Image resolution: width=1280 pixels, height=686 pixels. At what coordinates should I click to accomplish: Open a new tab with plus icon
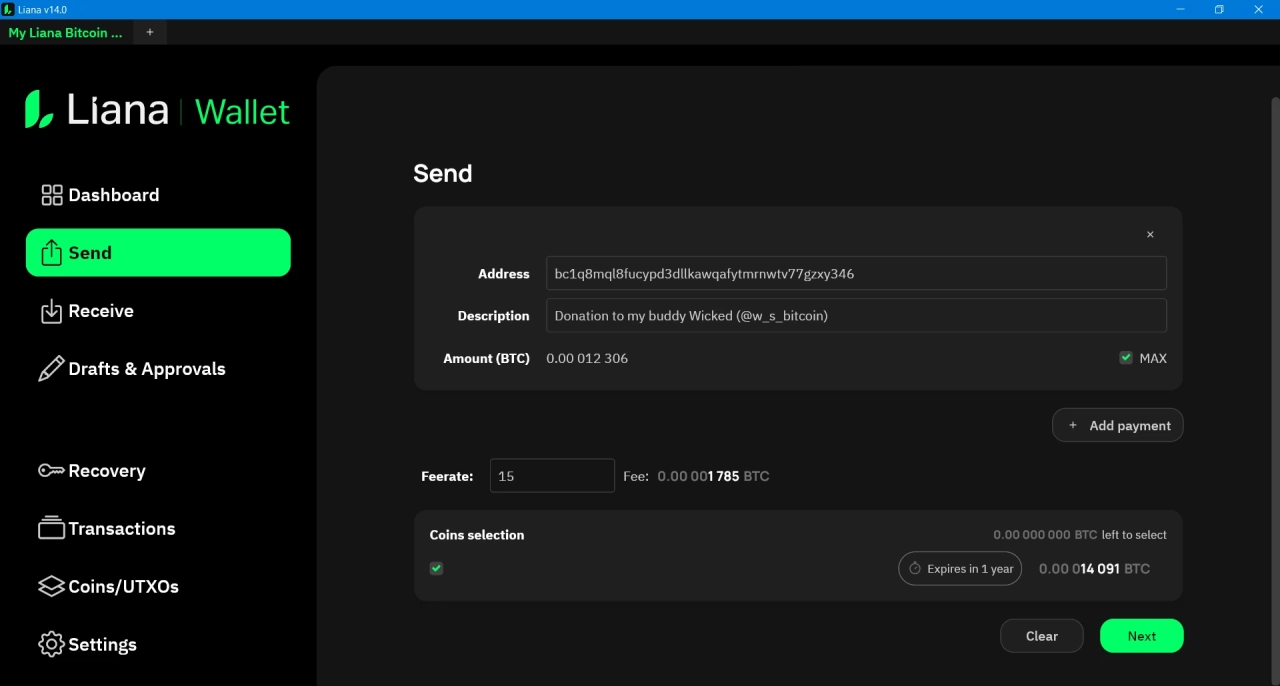point(150,32)
